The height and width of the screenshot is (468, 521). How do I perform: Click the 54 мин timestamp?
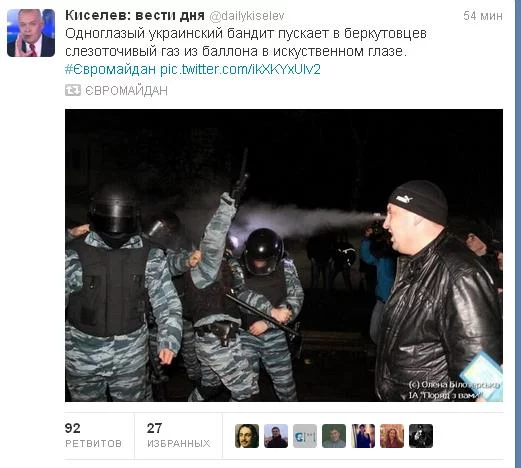pyautogui.click(x=483, y=16)
